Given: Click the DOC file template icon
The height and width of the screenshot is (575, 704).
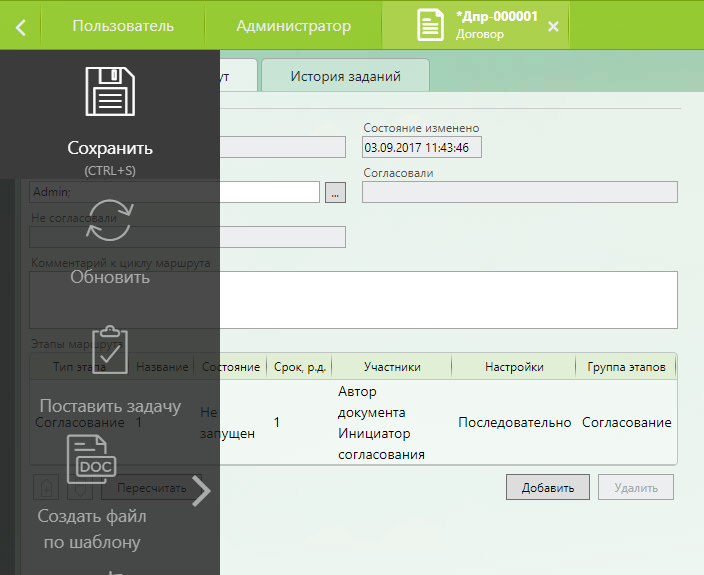Looking at the screenshot, I should 92,459.
